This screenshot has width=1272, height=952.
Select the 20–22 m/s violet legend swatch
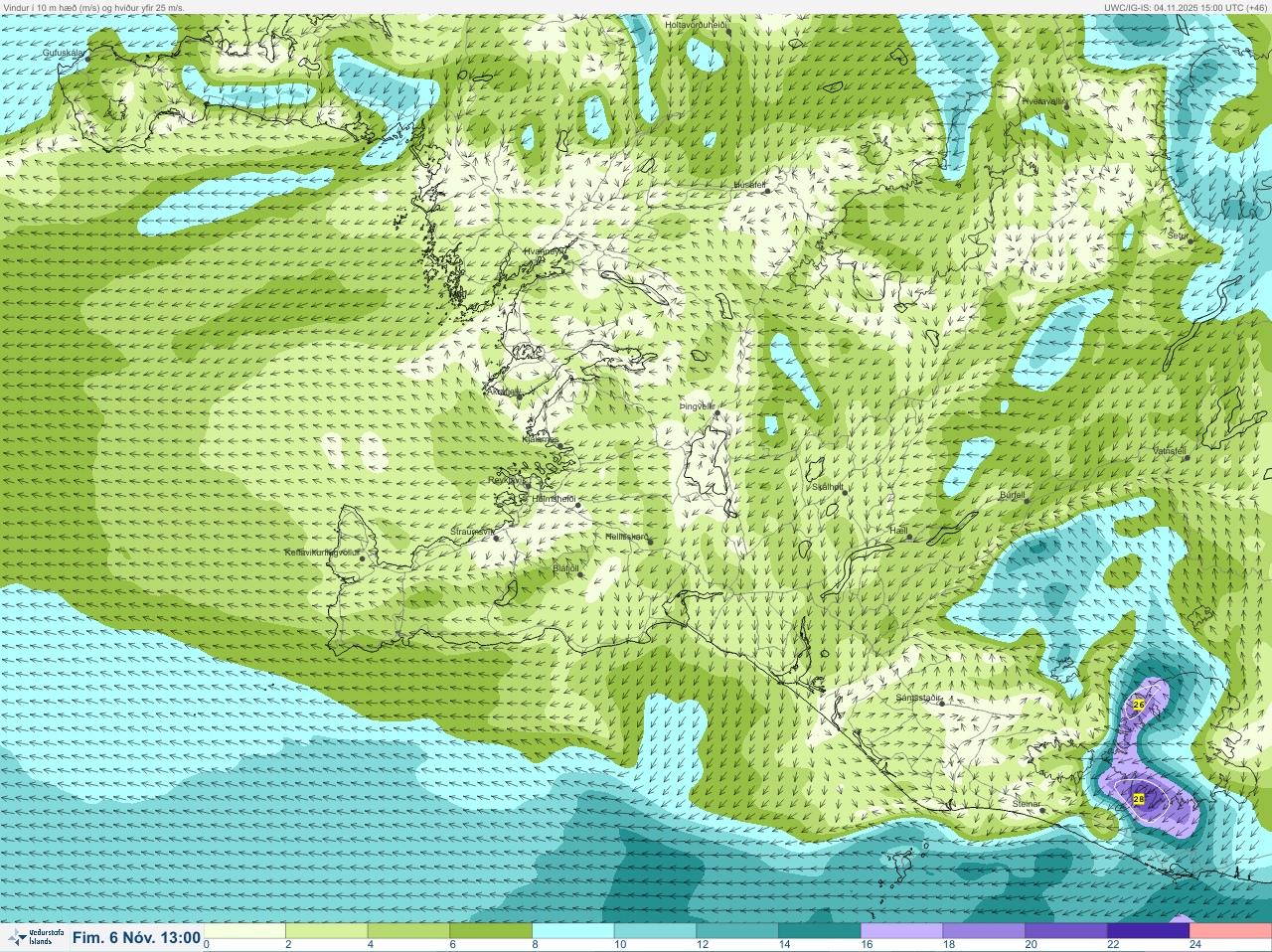coord(1066,931)
